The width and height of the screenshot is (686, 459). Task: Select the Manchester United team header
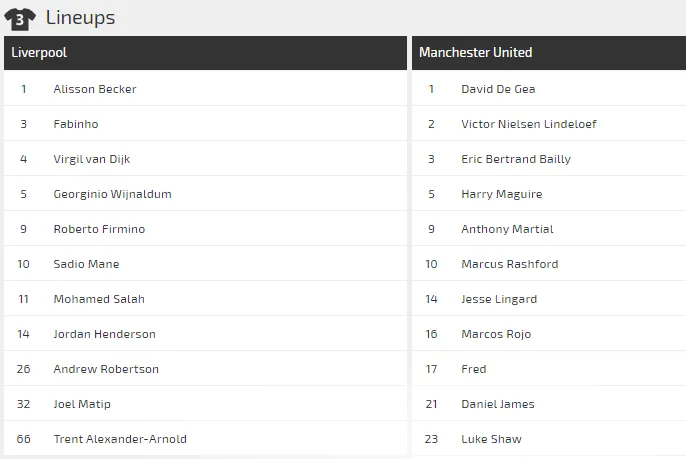pyautogui.click(x=475, y=53)
